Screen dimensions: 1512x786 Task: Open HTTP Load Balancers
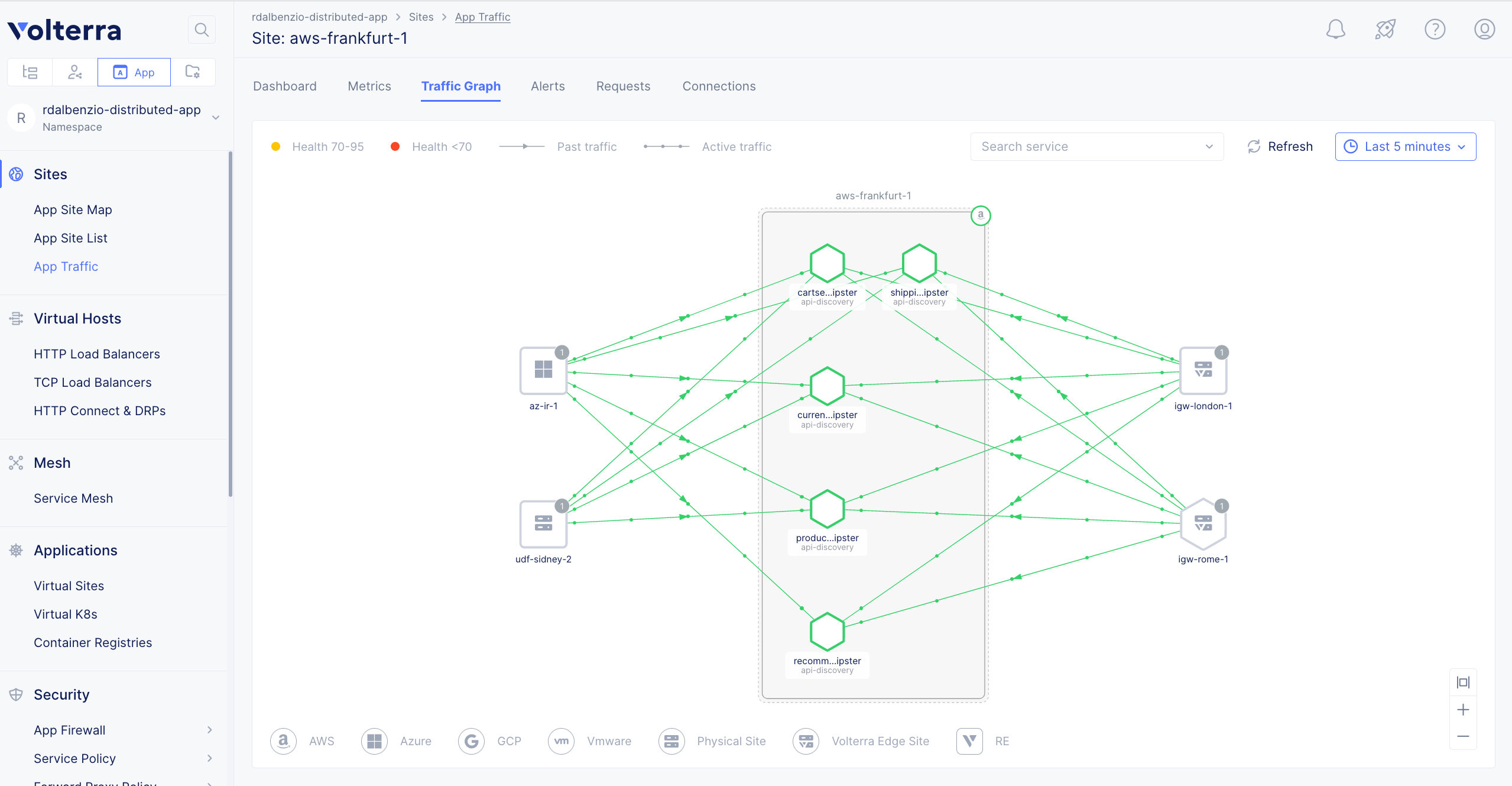[97, 354]
